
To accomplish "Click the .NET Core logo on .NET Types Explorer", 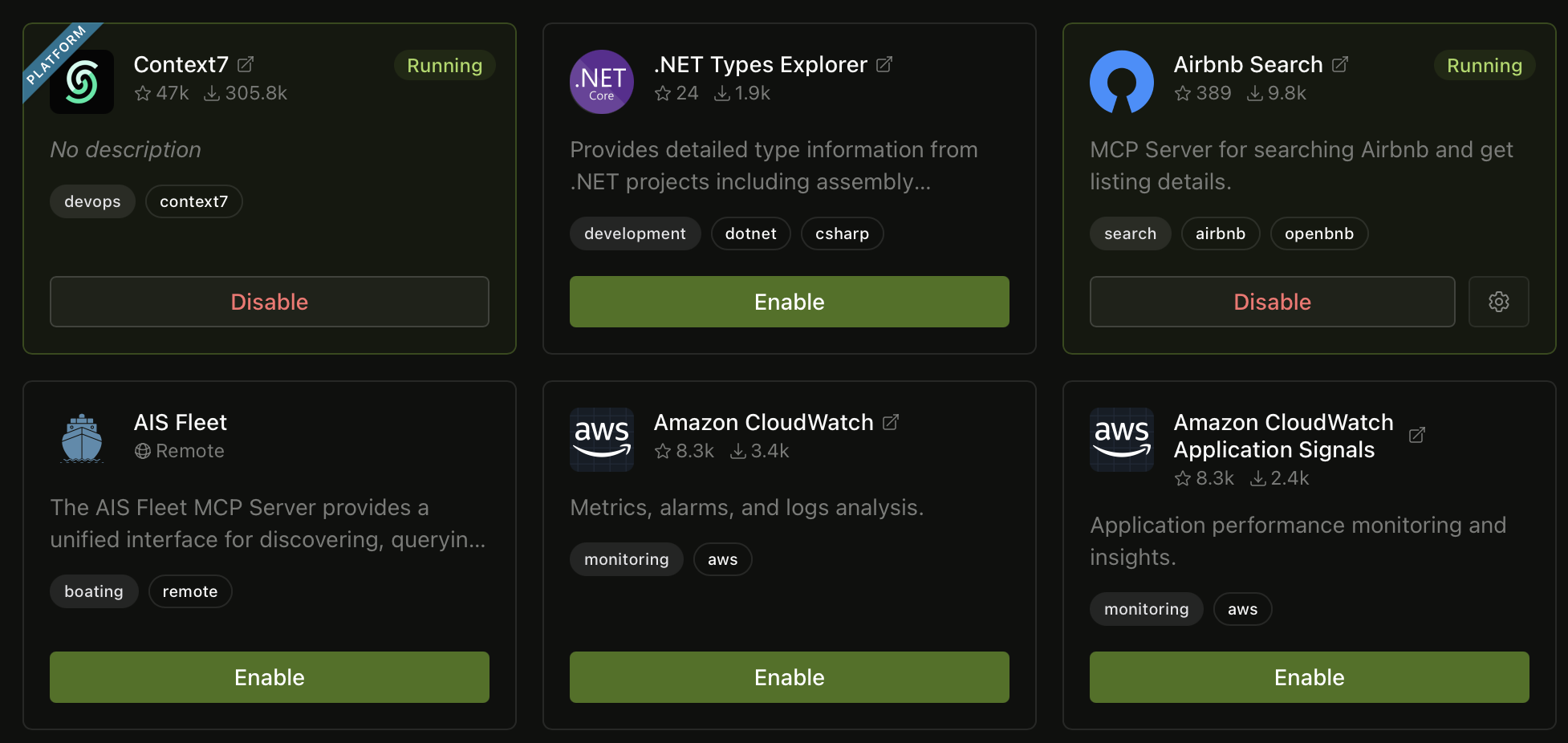I will 601,81.
